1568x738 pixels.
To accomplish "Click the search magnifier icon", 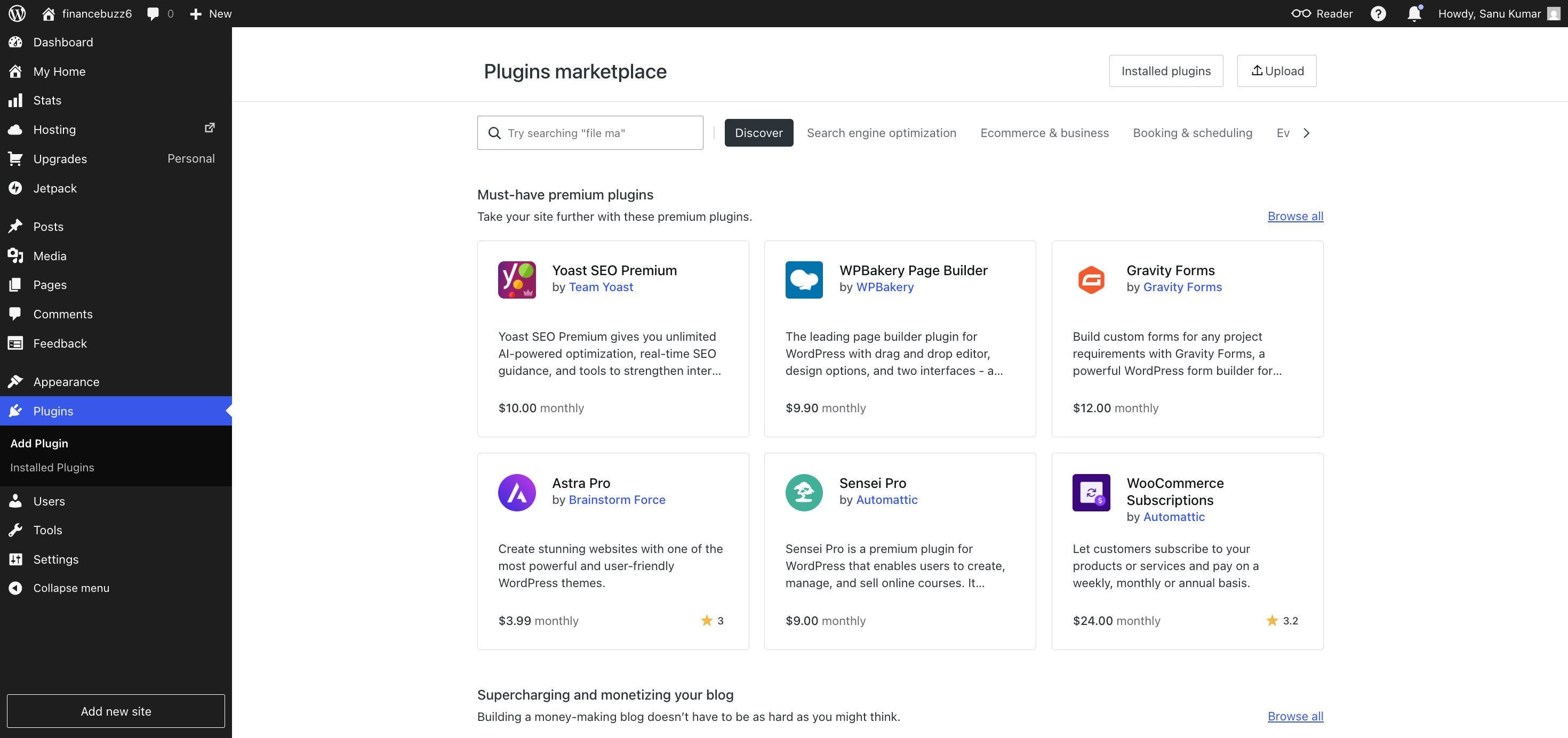I will coord(494,133).
